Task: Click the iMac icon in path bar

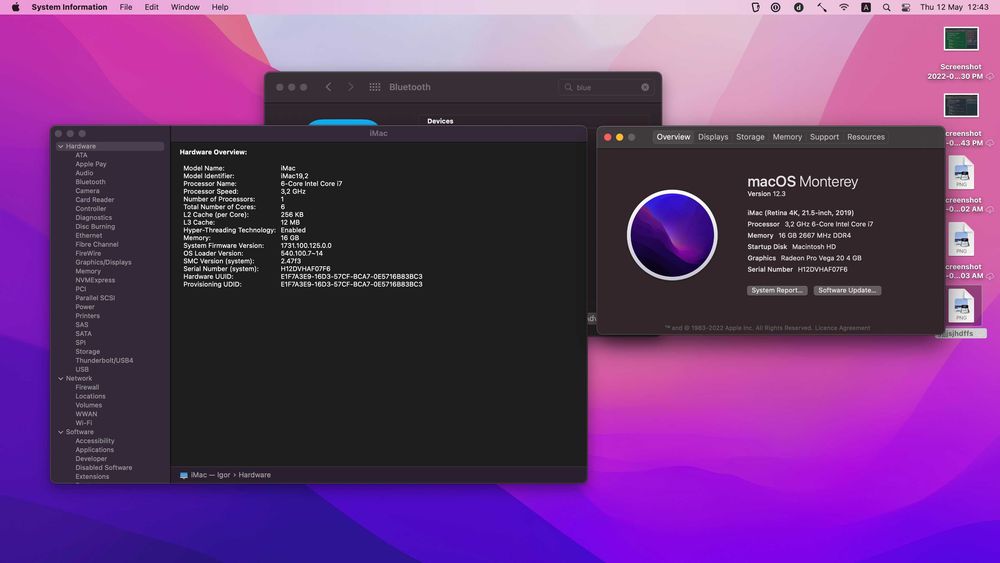Action: (x=184, y=475)
